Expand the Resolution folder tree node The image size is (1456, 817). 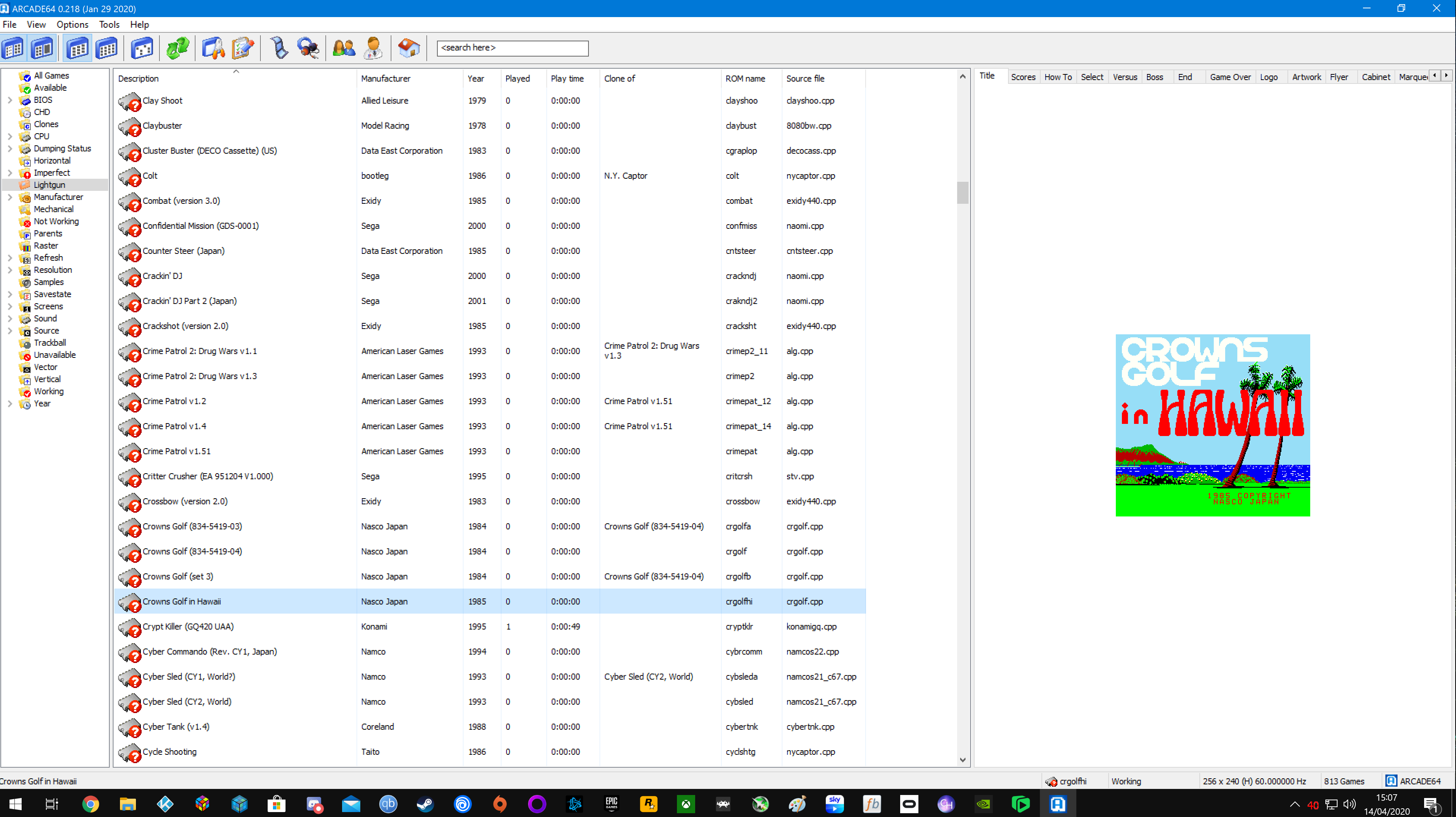9,270
